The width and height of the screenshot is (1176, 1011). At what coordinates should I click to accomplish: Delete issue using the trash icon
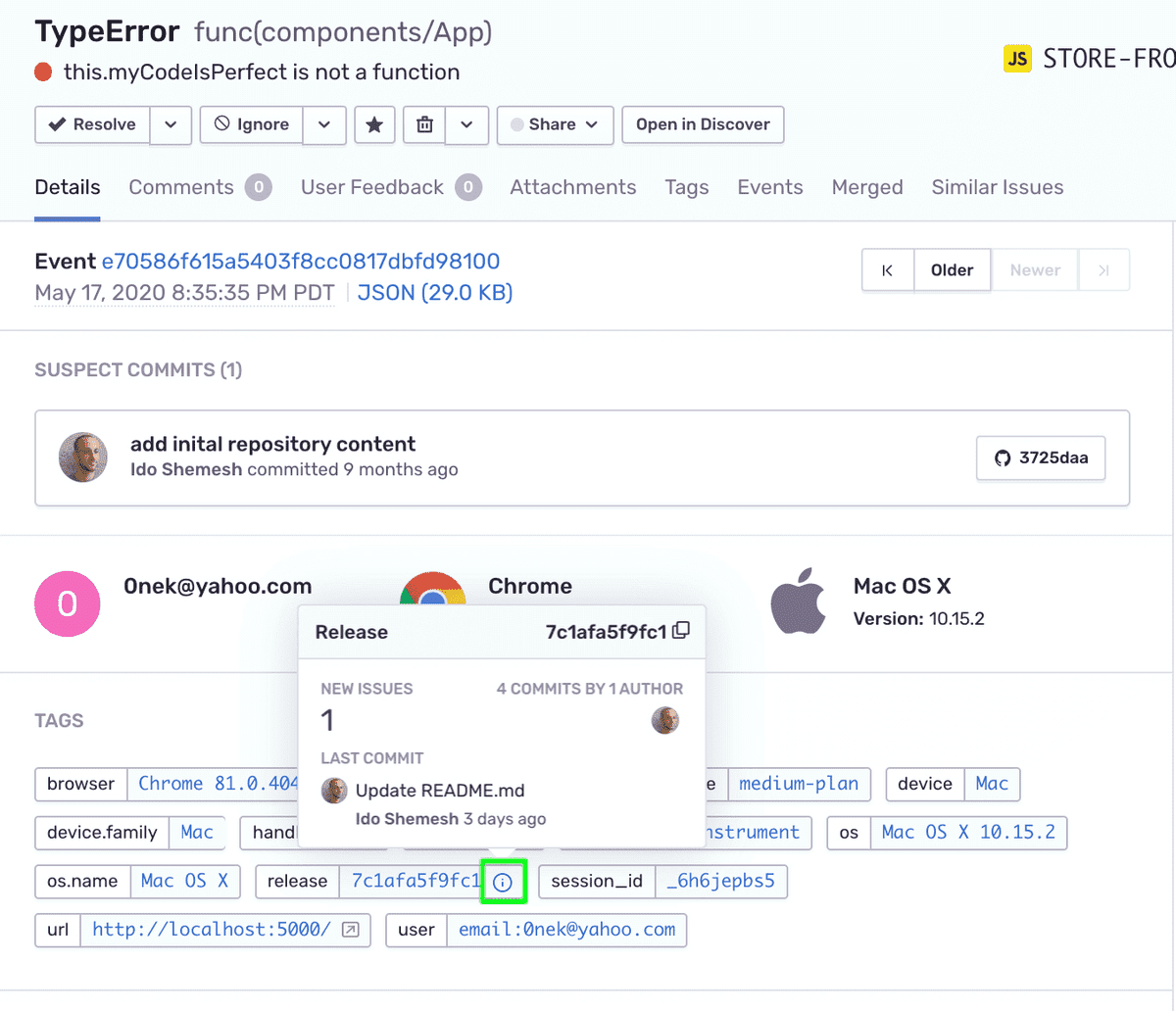click(424, 124)
